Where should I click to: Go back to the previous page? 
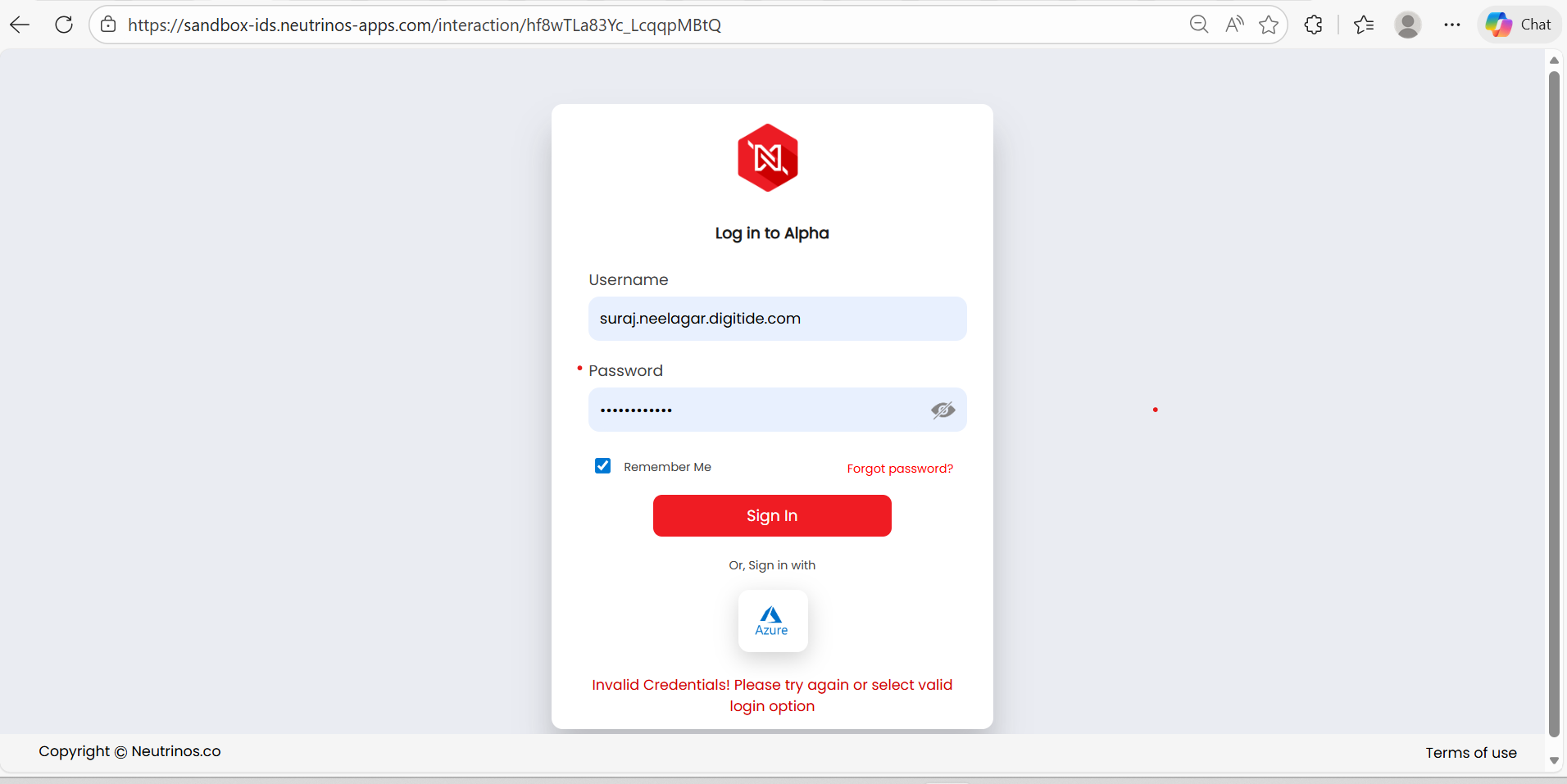[20, 25]
